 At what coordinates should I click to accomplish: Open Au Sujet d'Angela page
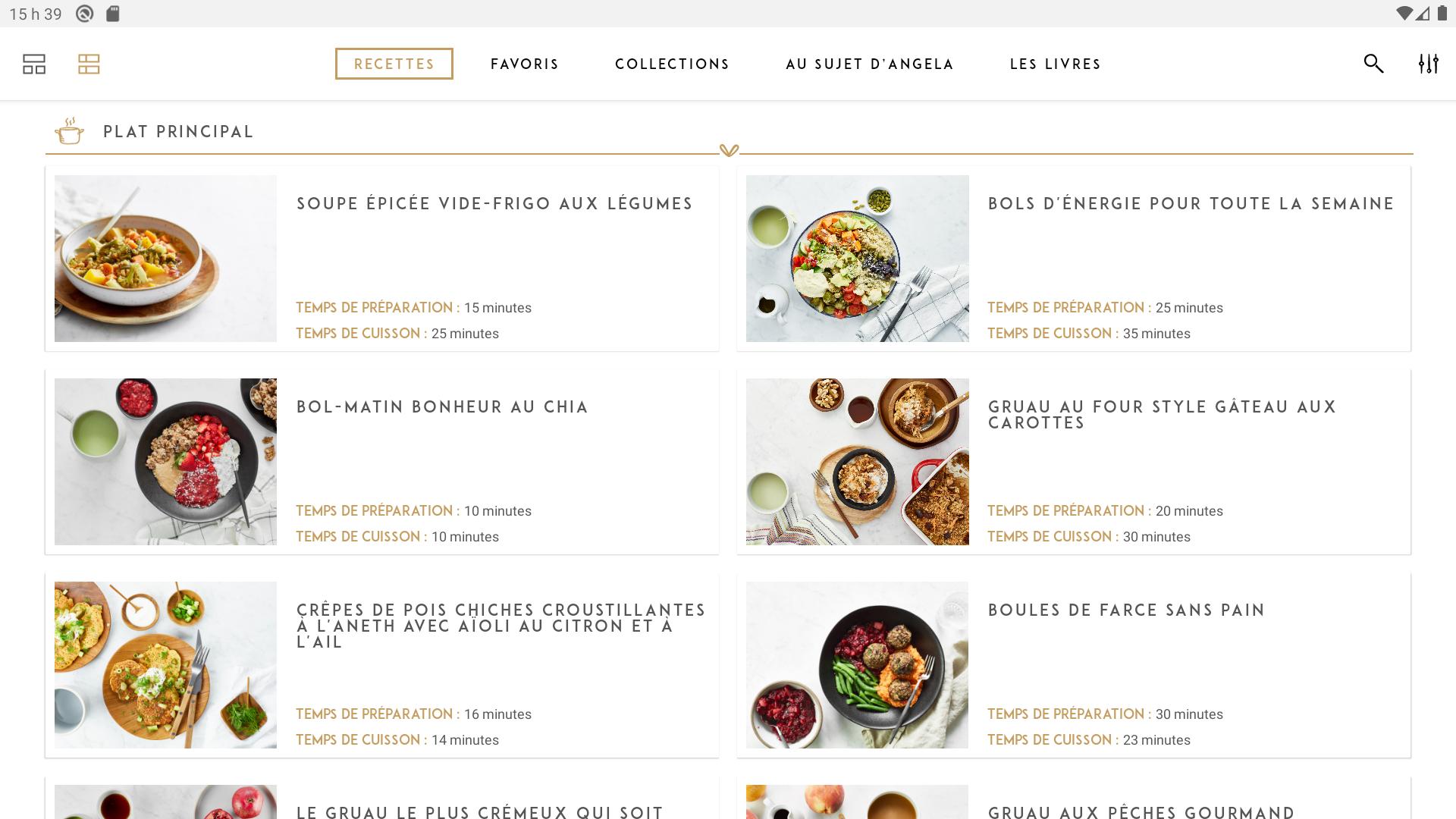[870, 64]
